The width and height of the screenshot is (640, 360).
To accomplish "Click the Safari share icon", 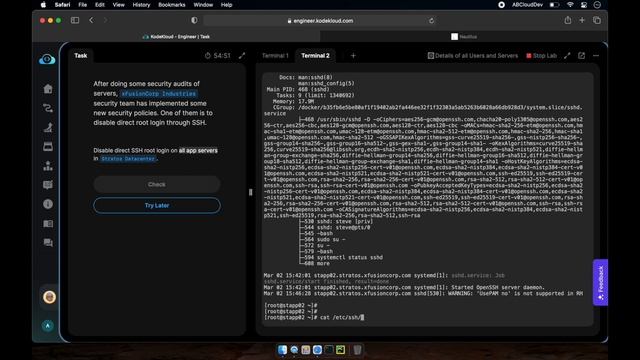I will 568,20.
